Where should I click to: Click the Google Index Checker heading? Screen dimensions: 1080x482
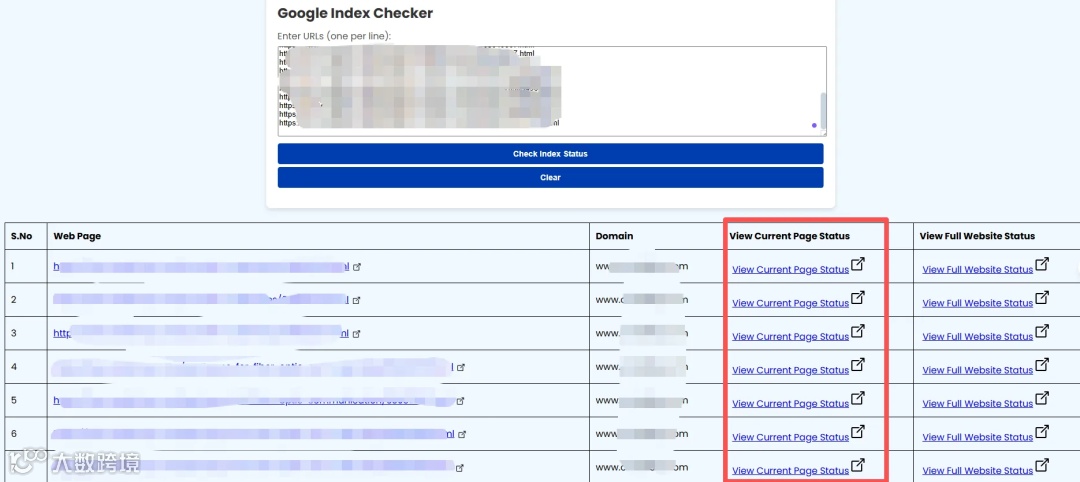355,13
